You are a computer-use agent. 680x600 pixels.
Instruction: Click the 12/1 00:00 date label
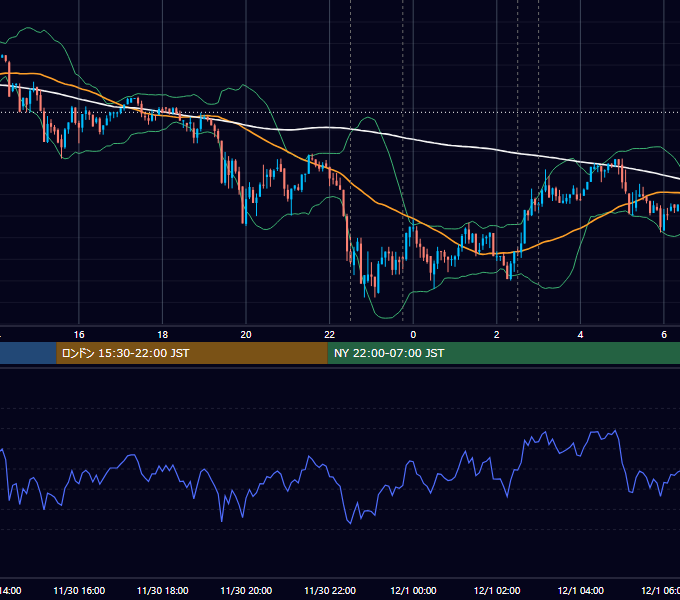(413, 590)
